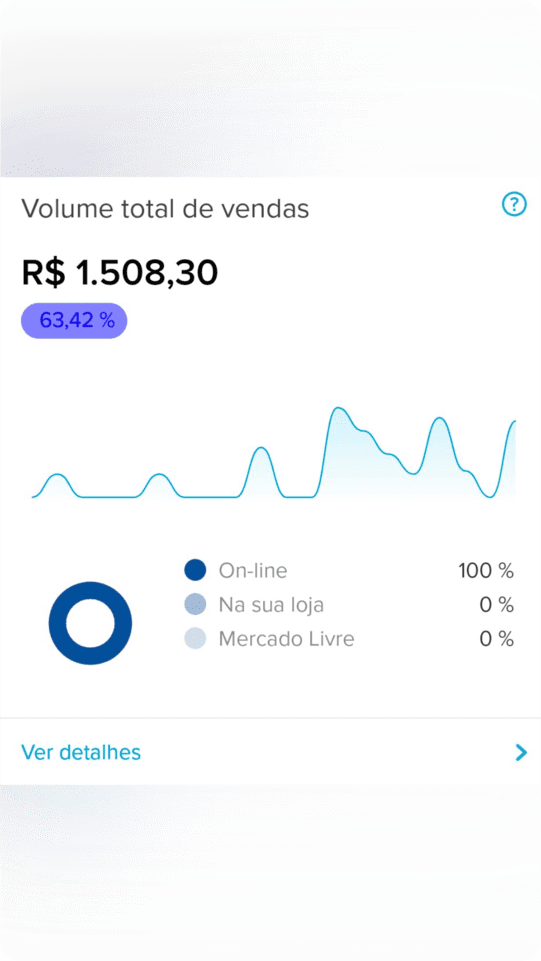Select the Mercado Livre legend dot
This screenshot has height=961, width=541.
tap(195, 639)
